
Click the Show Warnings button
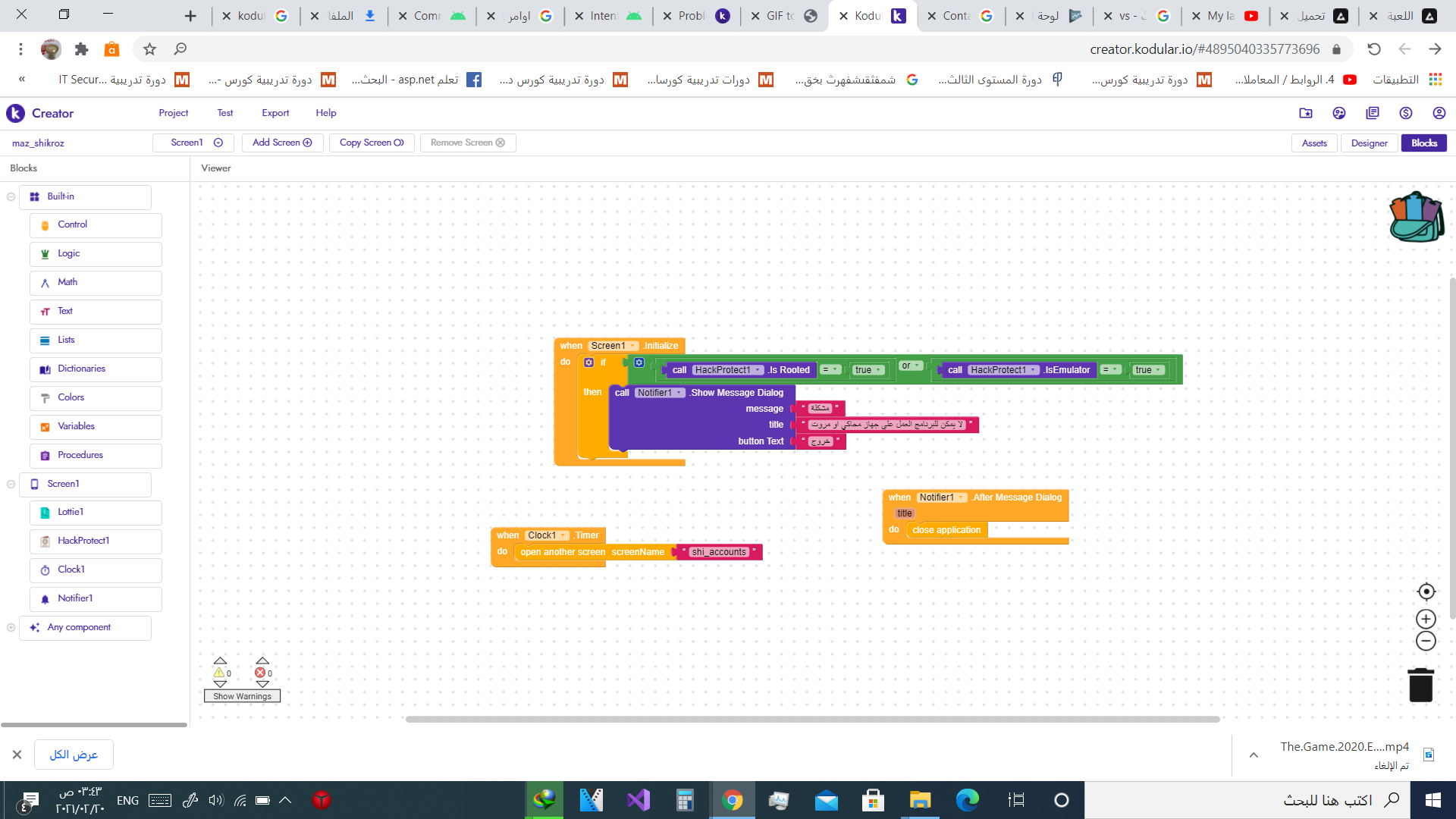pos(242,696)
